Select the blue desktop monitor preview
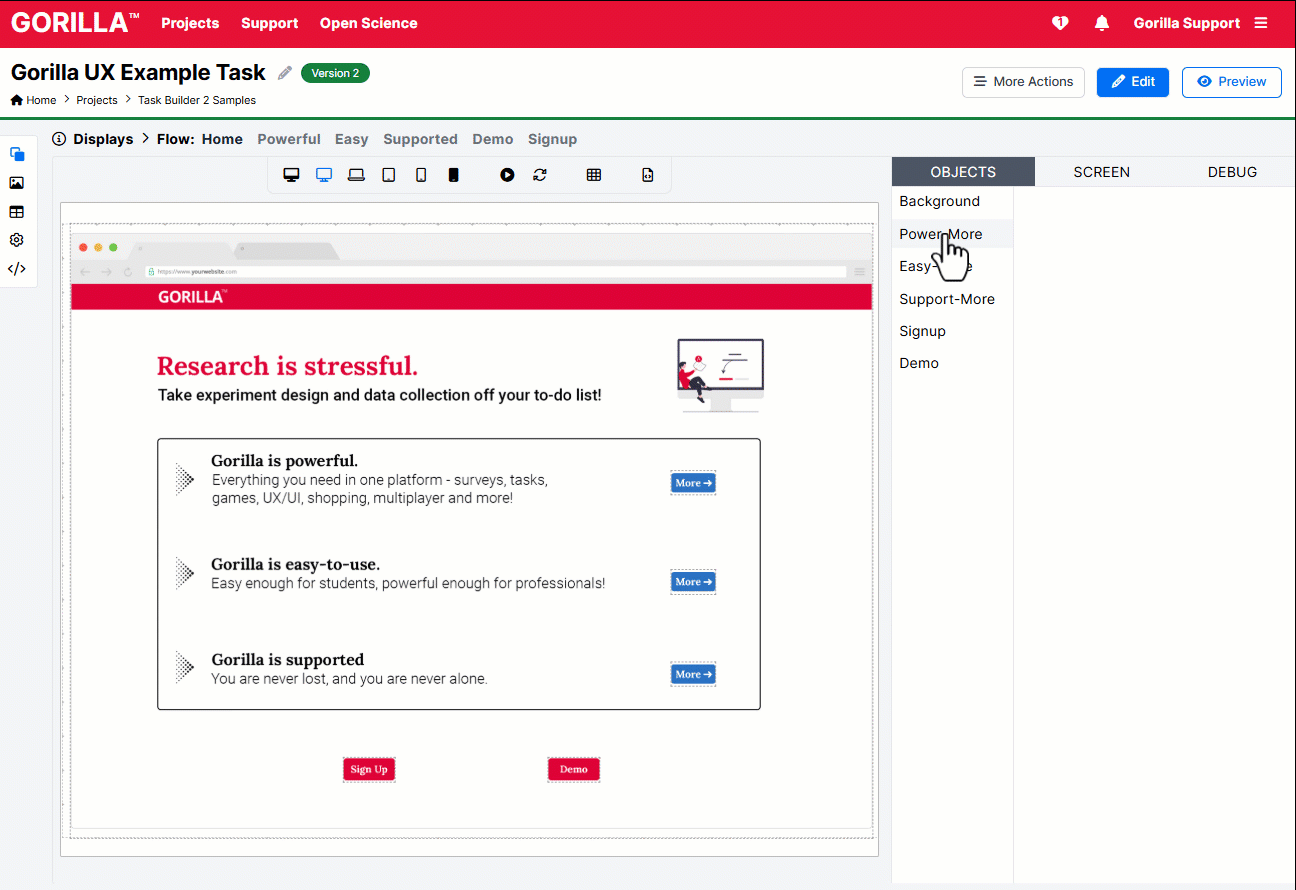The image size is (1296, 890). point(324,175)
